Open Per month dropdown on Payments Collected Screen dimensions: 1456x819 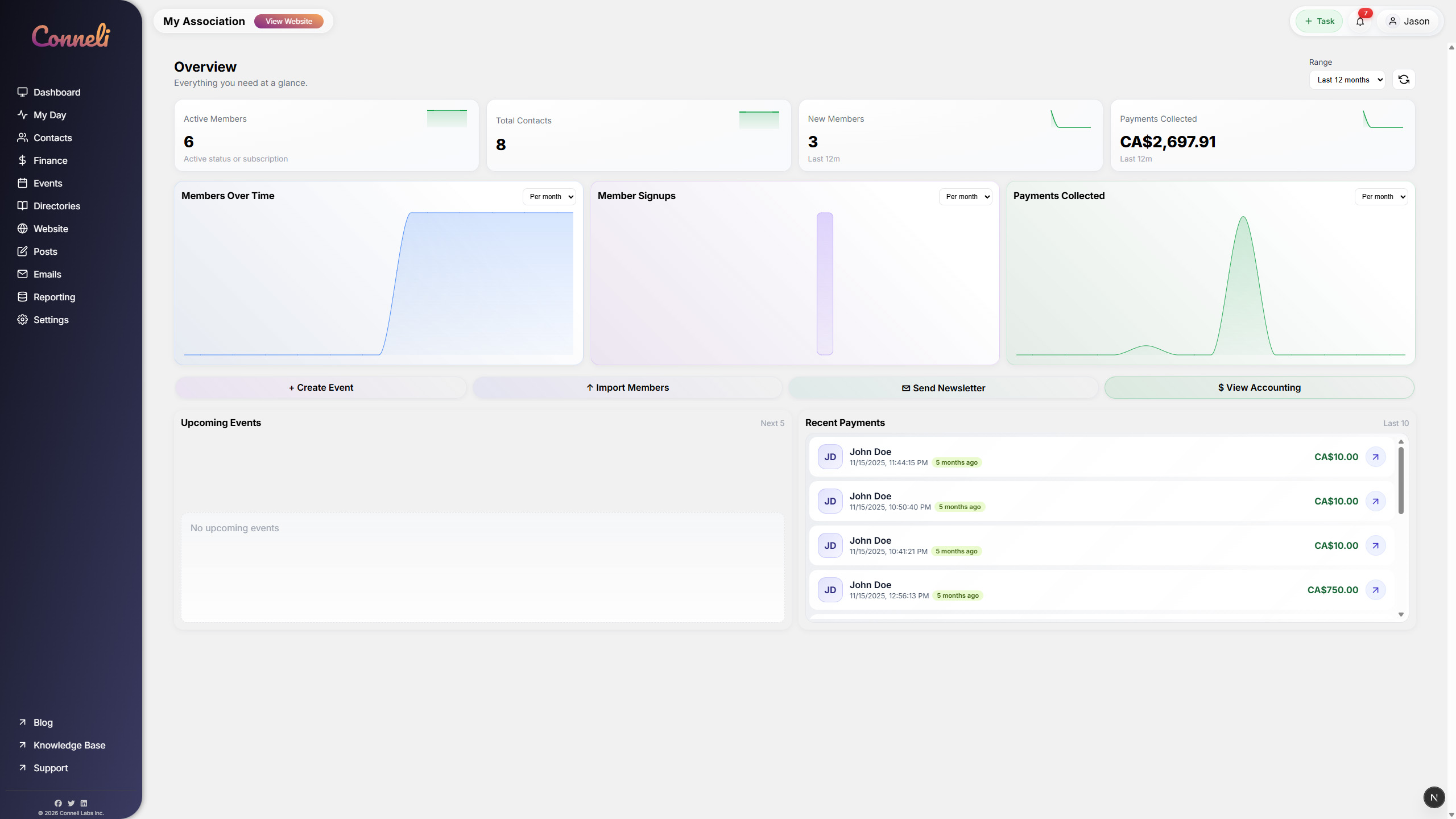(1382, 196)
